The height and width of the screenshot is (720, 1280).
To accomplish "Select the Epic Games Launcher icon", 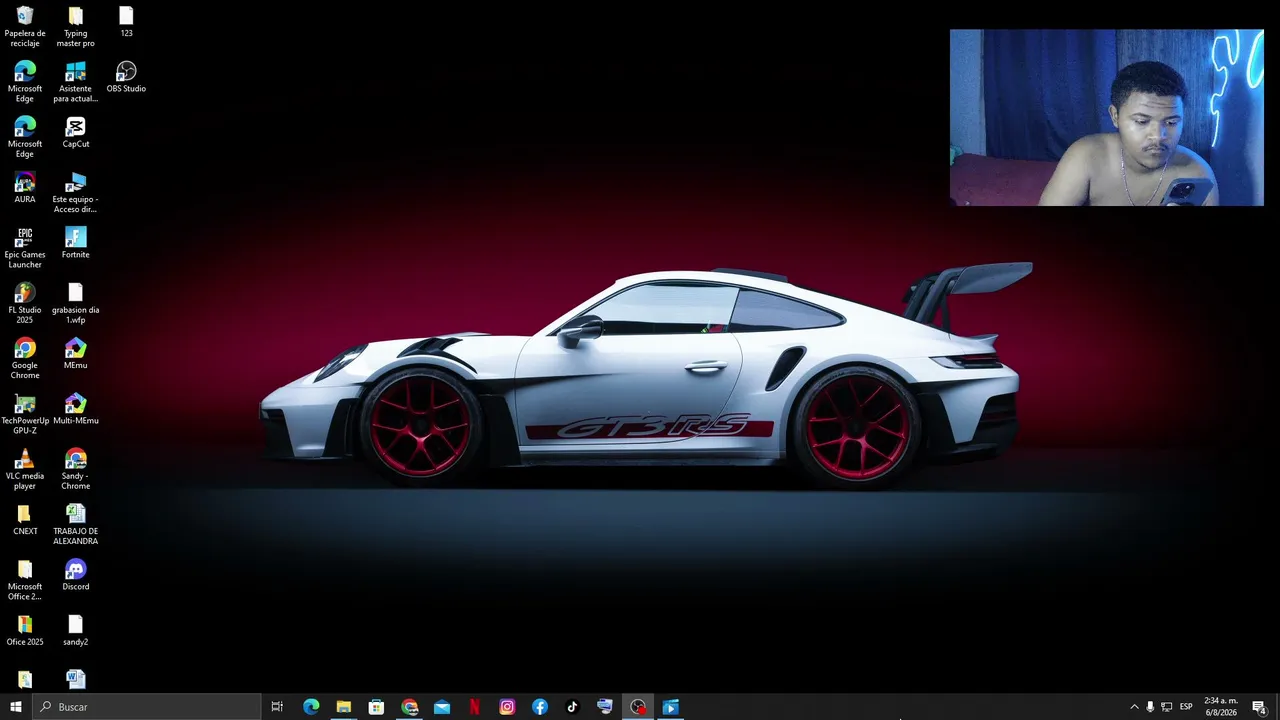I will [25, 248].
